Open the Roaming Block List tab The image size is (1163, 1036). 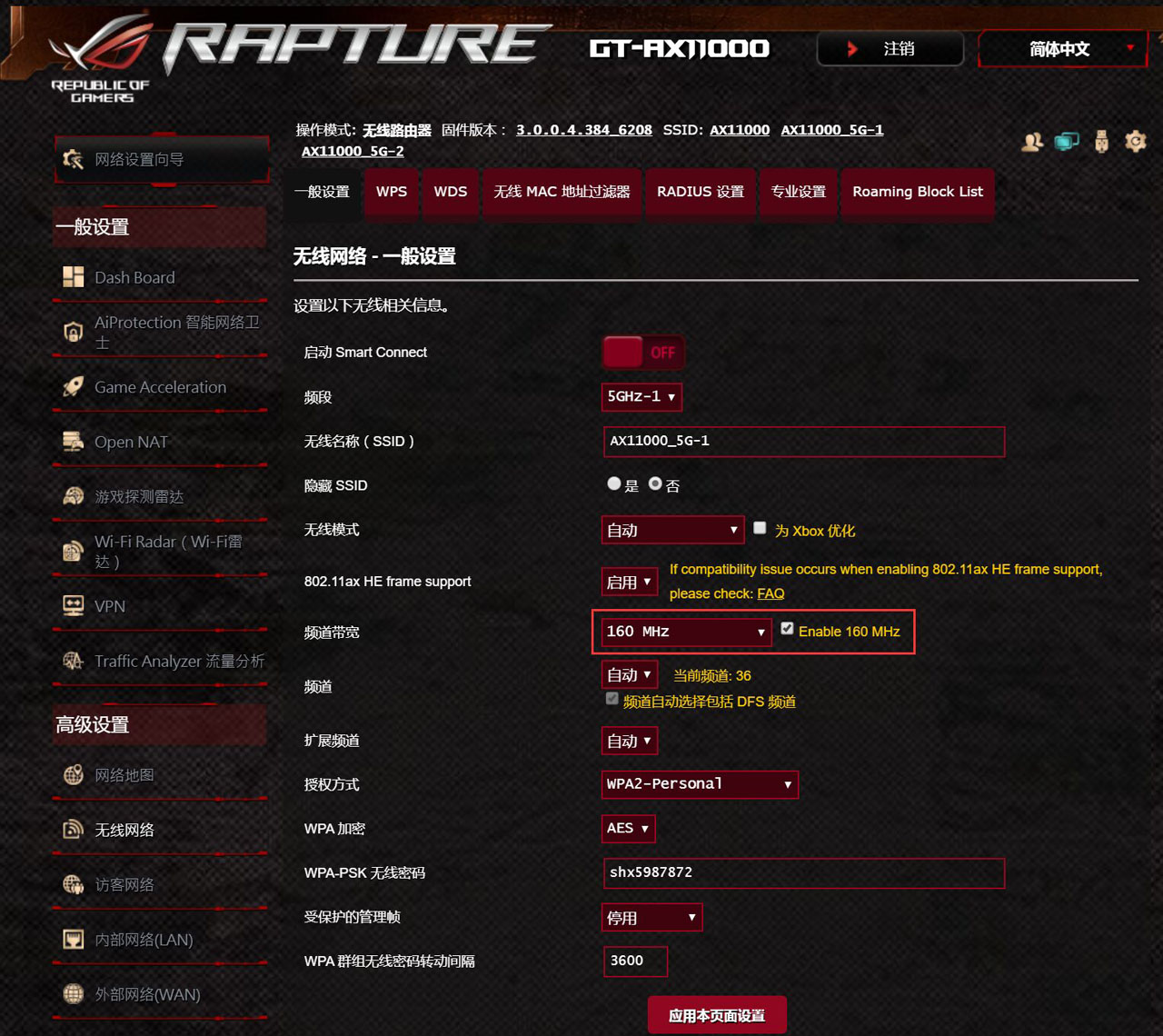(918, 192)
